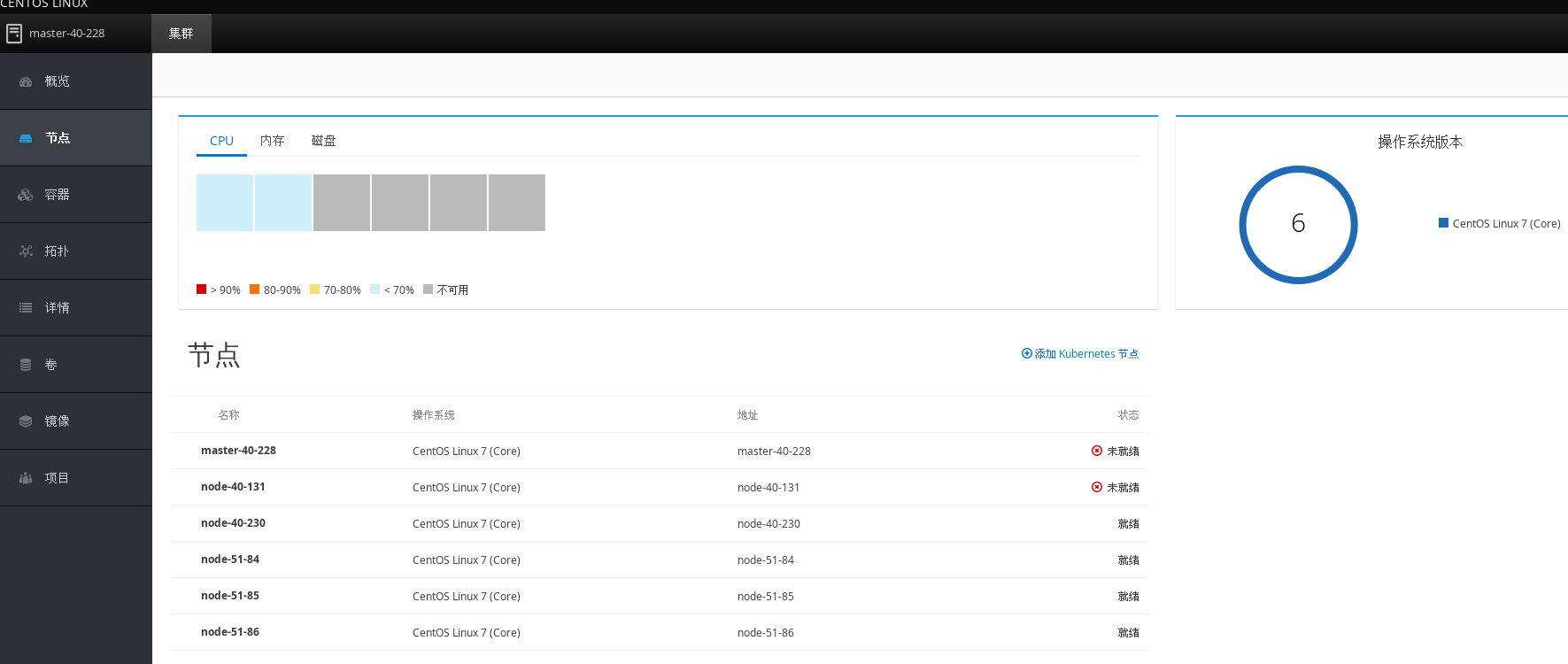Select the CPU tab
Viewport: 1568px width, 664px height.
(x=221, y=141)
